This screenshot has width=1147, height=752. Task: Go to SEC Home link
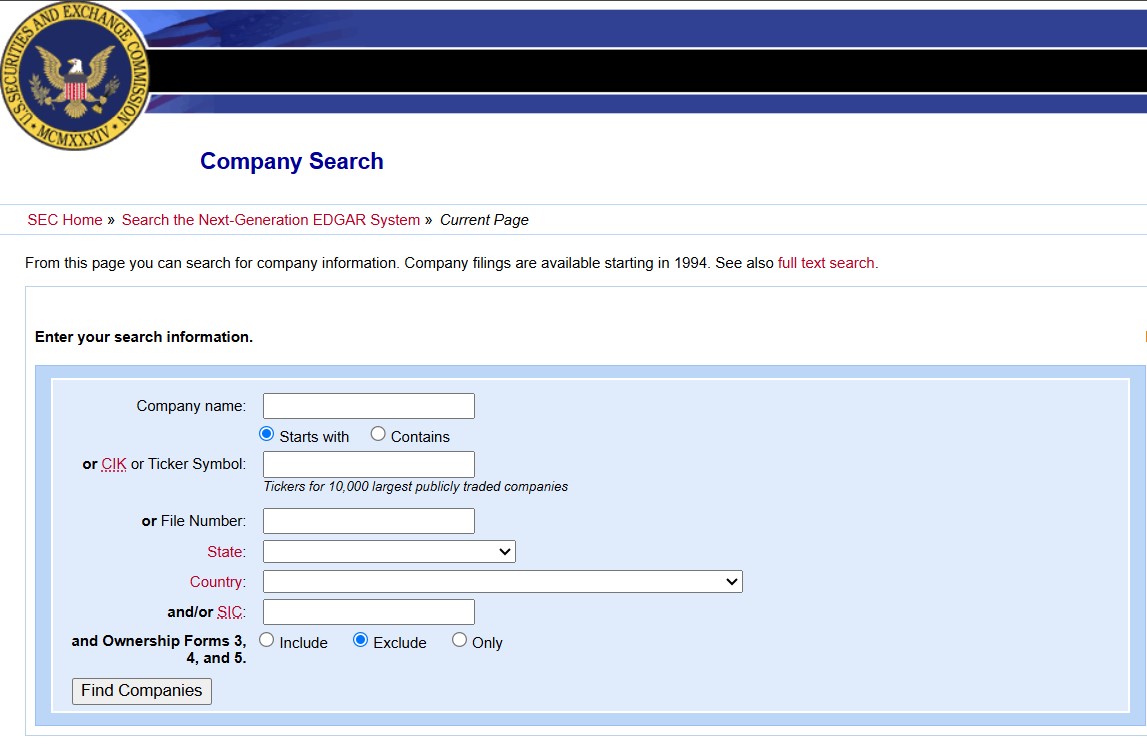pyautogui.click(x=65, y=220)
